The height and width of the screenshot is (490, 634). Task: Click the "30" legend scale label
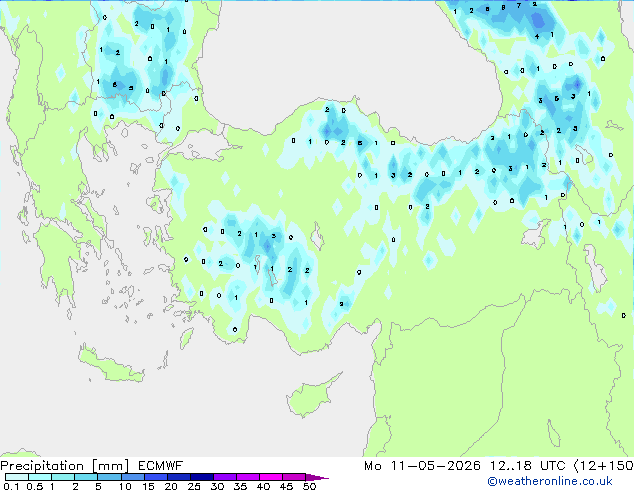point(217,486)
